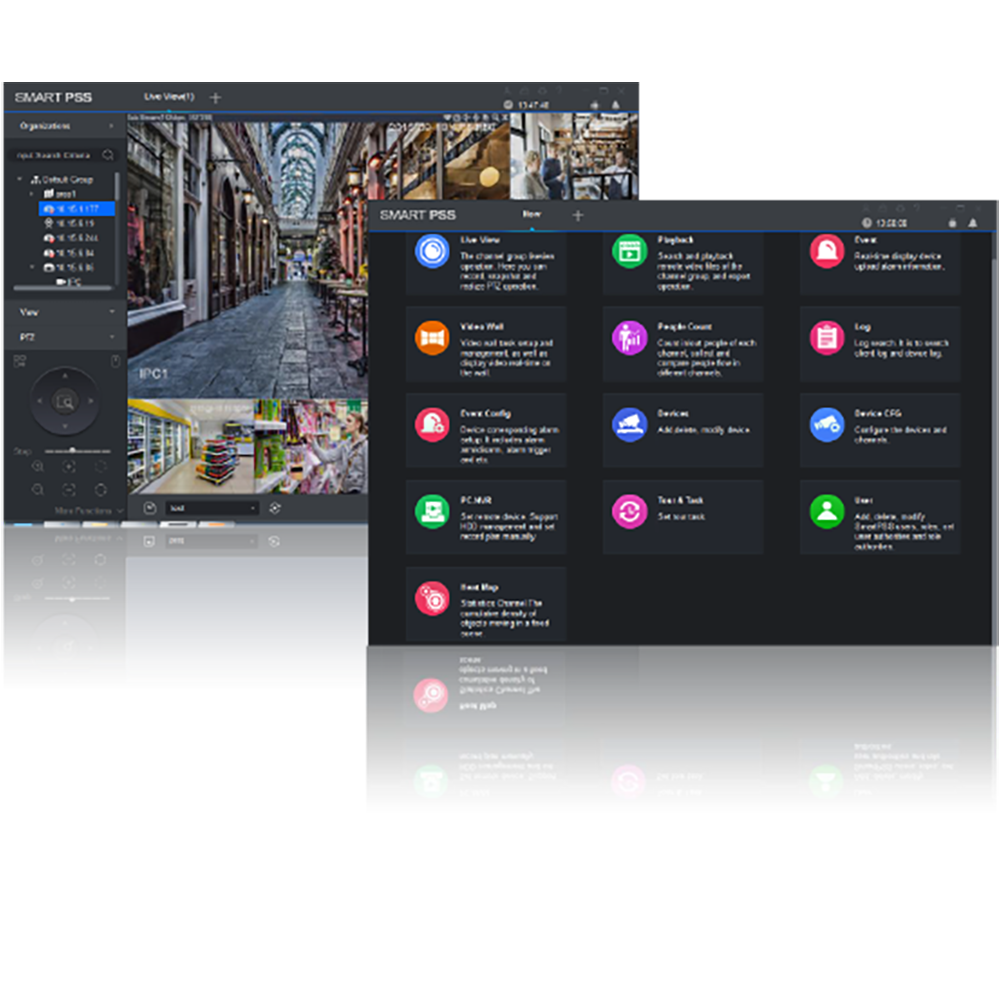Viewport: 1000px width, 1000px height.
Task: Add a tab with plus beside Live View(1)
Action: point(216,98)
